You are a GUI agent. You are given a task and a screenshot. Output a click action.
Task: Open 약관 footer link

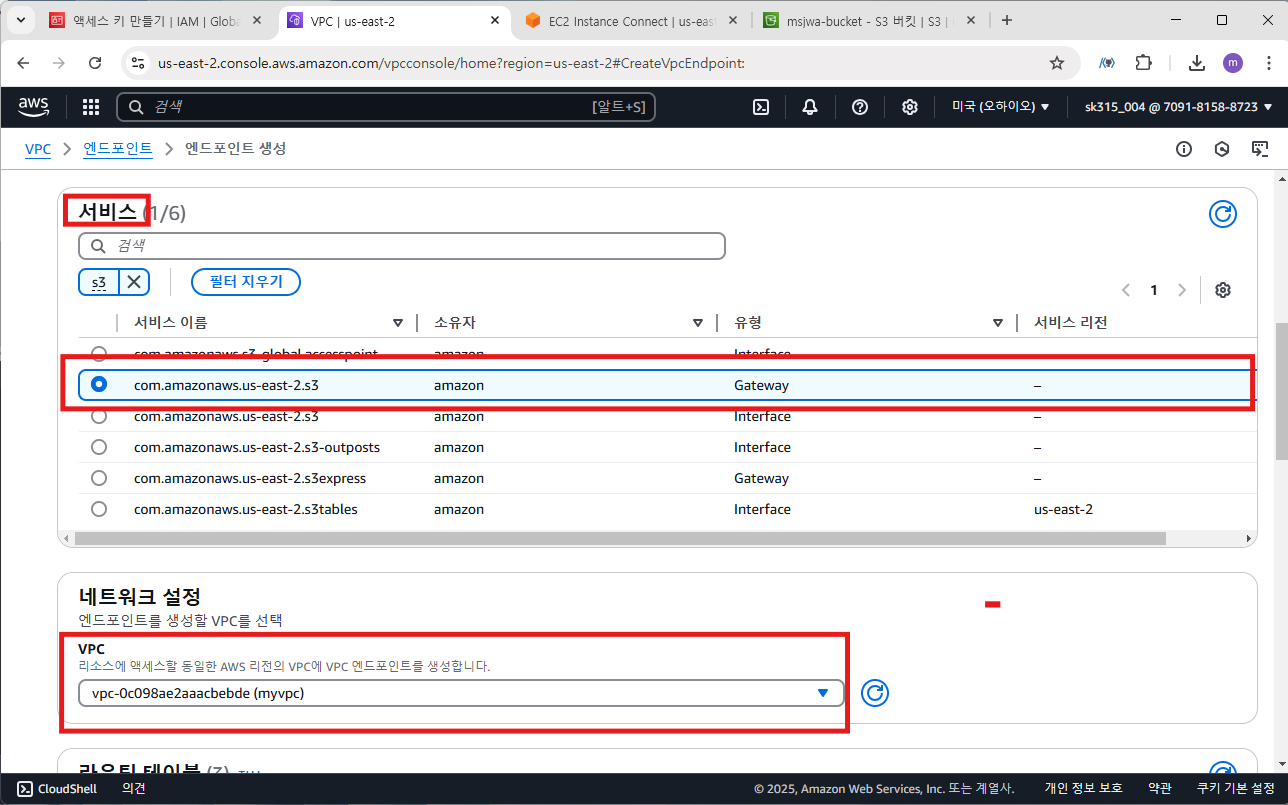tap(1160, 788)
